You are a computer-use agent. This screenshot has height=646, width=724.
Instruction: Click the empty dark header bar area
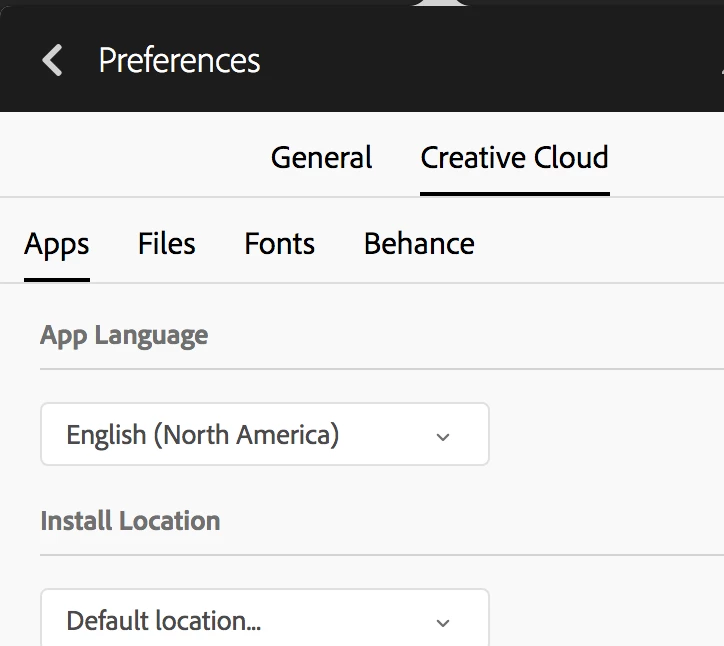(x=500, y=61)
